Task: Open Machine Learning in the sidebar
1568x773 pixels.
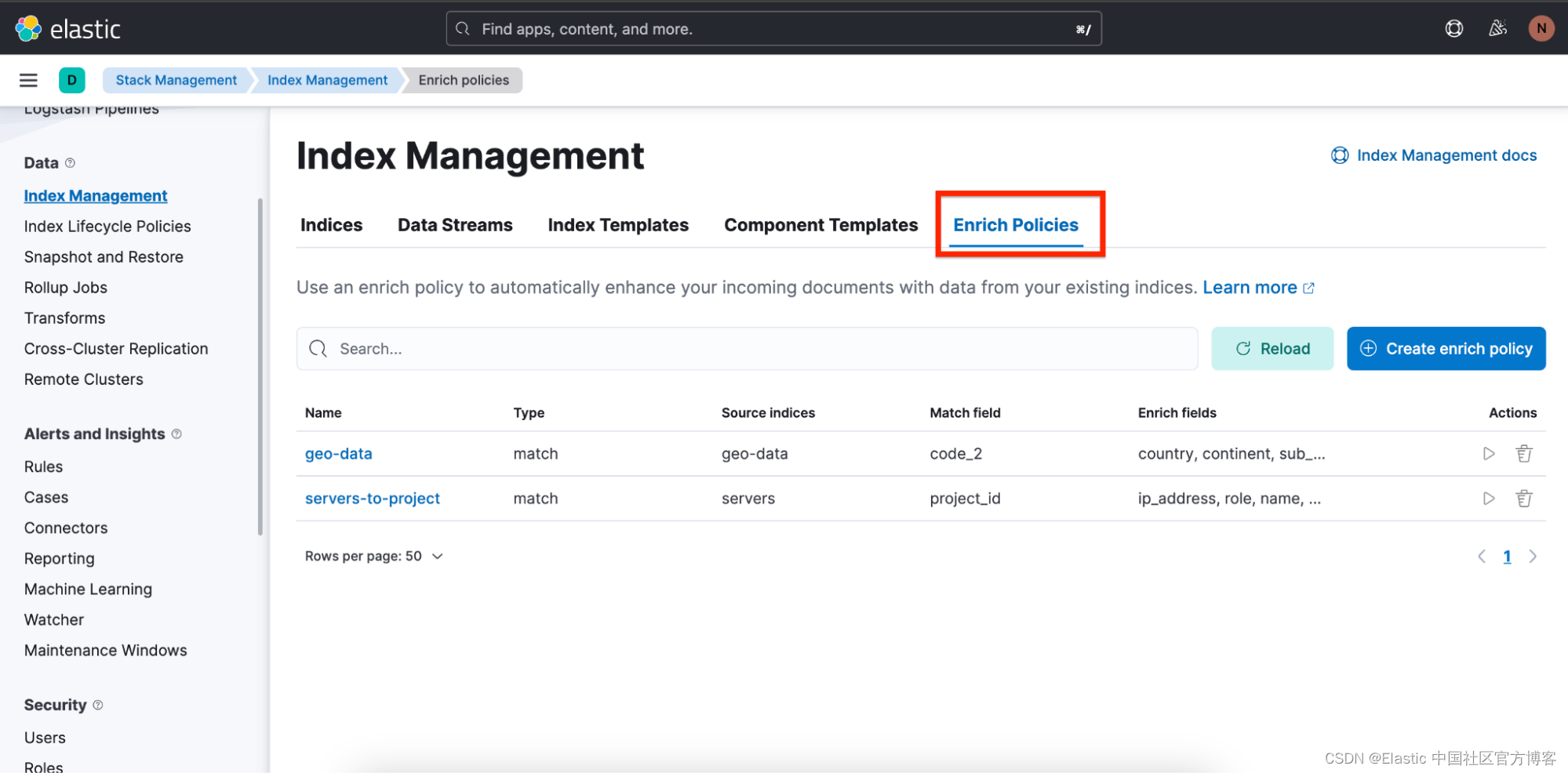Action: (88, 590)
